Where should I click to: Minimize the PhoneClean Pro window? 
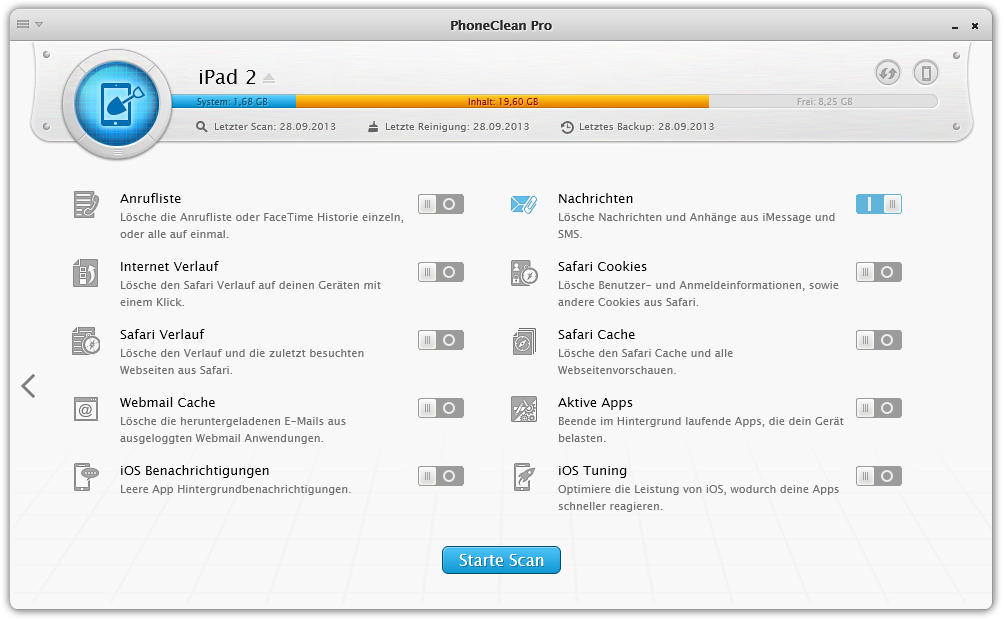click(x=955, y=26)
